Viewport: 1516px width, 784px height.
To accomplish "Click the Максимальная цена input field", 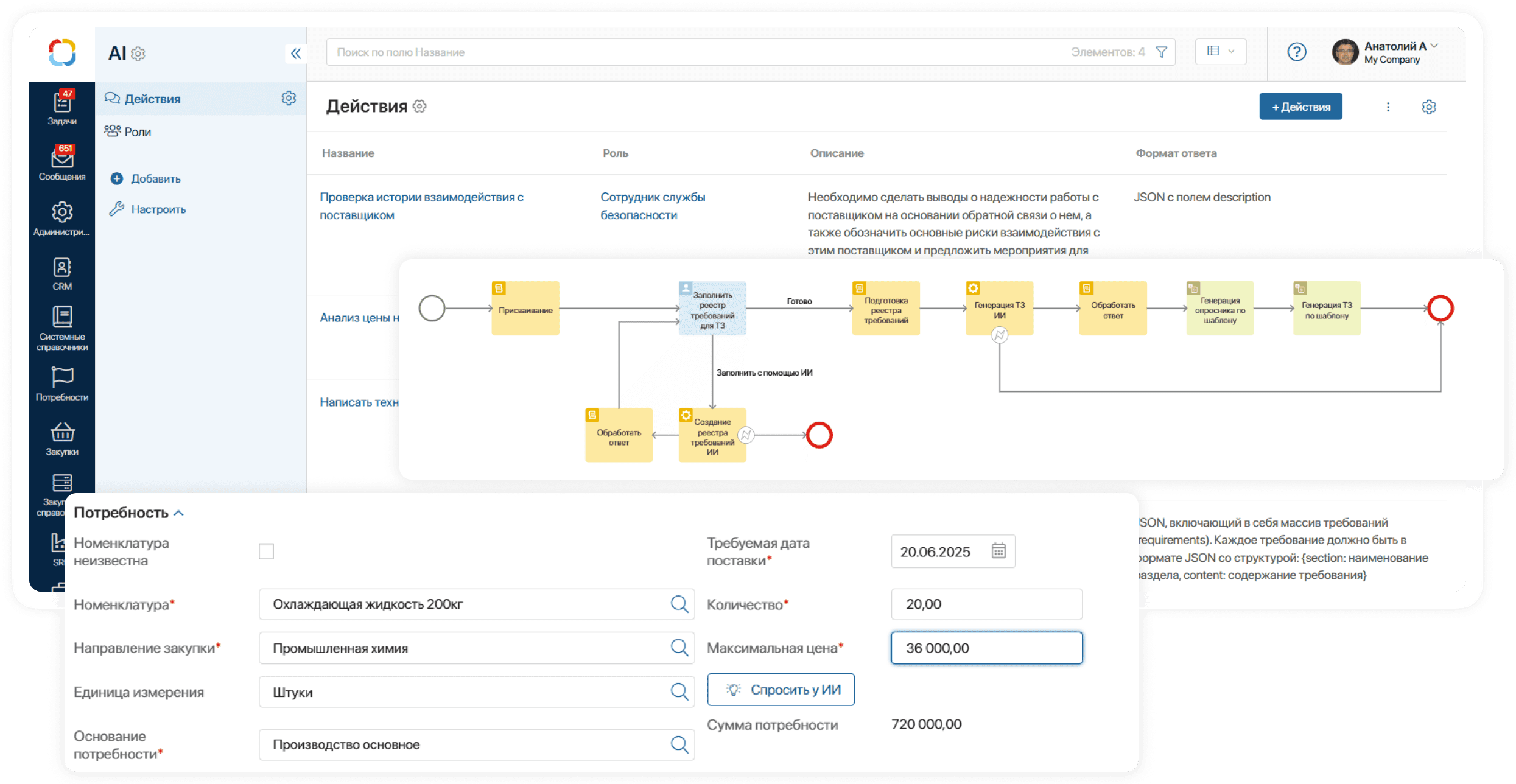I will tap(986, 648).
